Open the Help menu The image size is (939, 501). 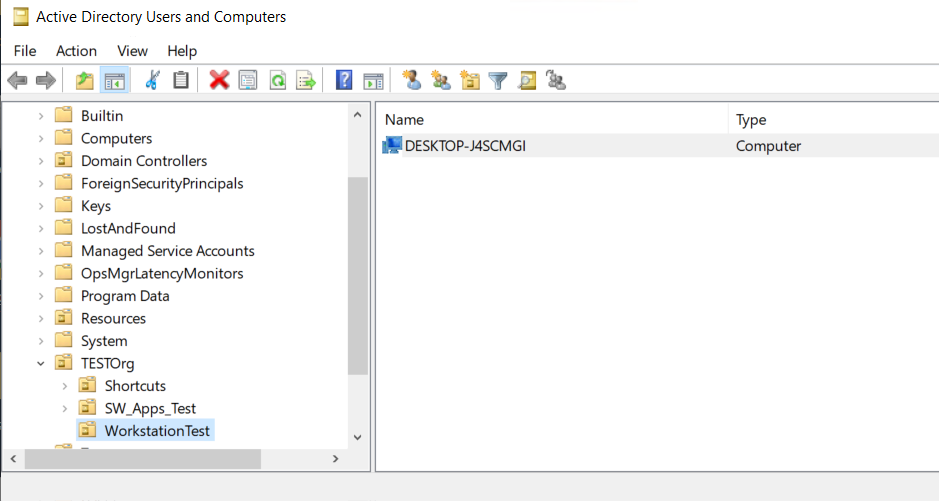(182, 51)
